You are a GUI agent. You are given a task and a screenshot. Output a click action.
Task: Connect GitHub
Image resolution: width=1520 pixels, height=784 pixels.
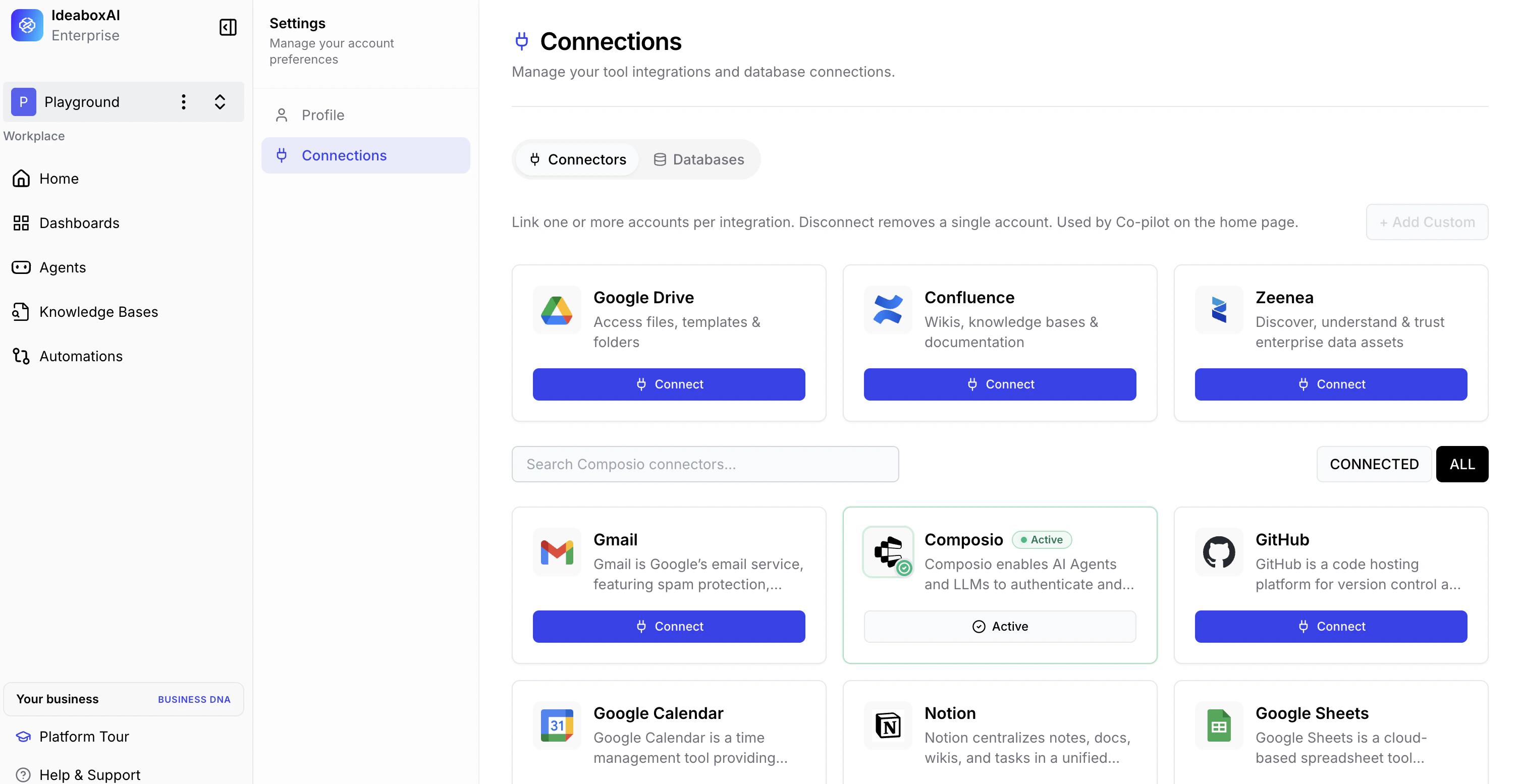1331,627
